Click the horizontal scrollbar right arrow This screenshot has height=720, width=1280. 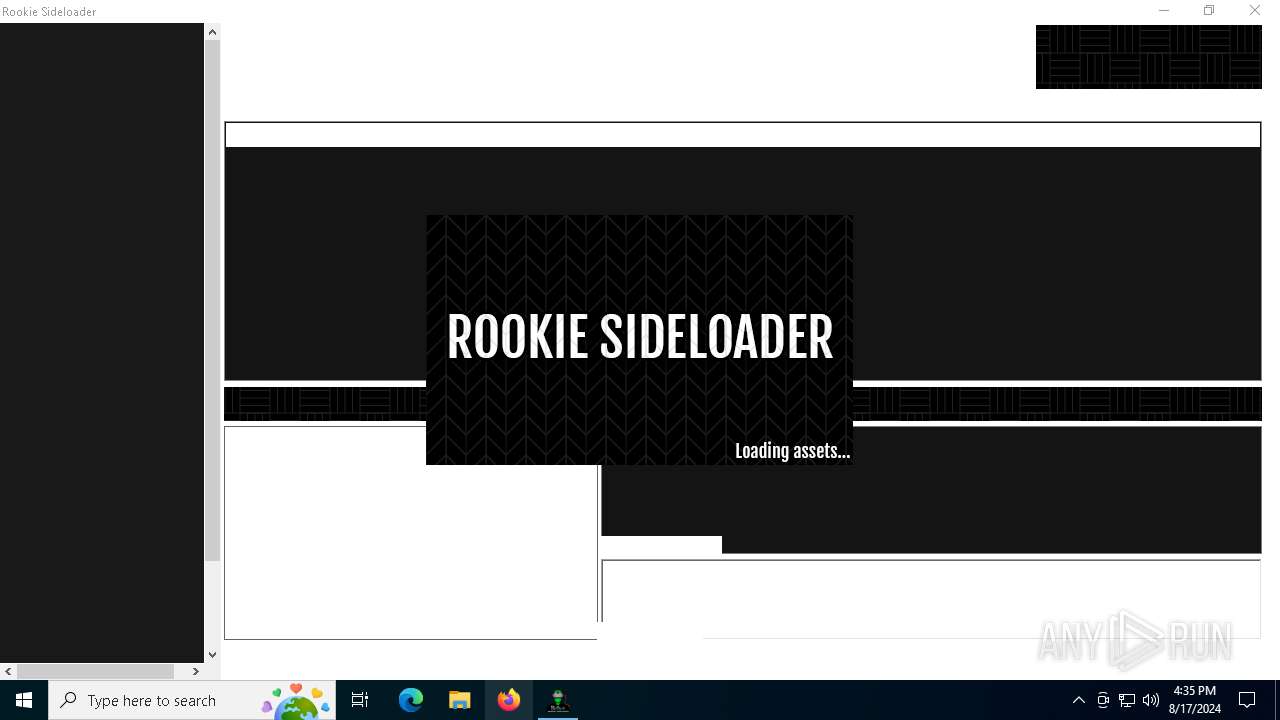[x=196, y=672]
